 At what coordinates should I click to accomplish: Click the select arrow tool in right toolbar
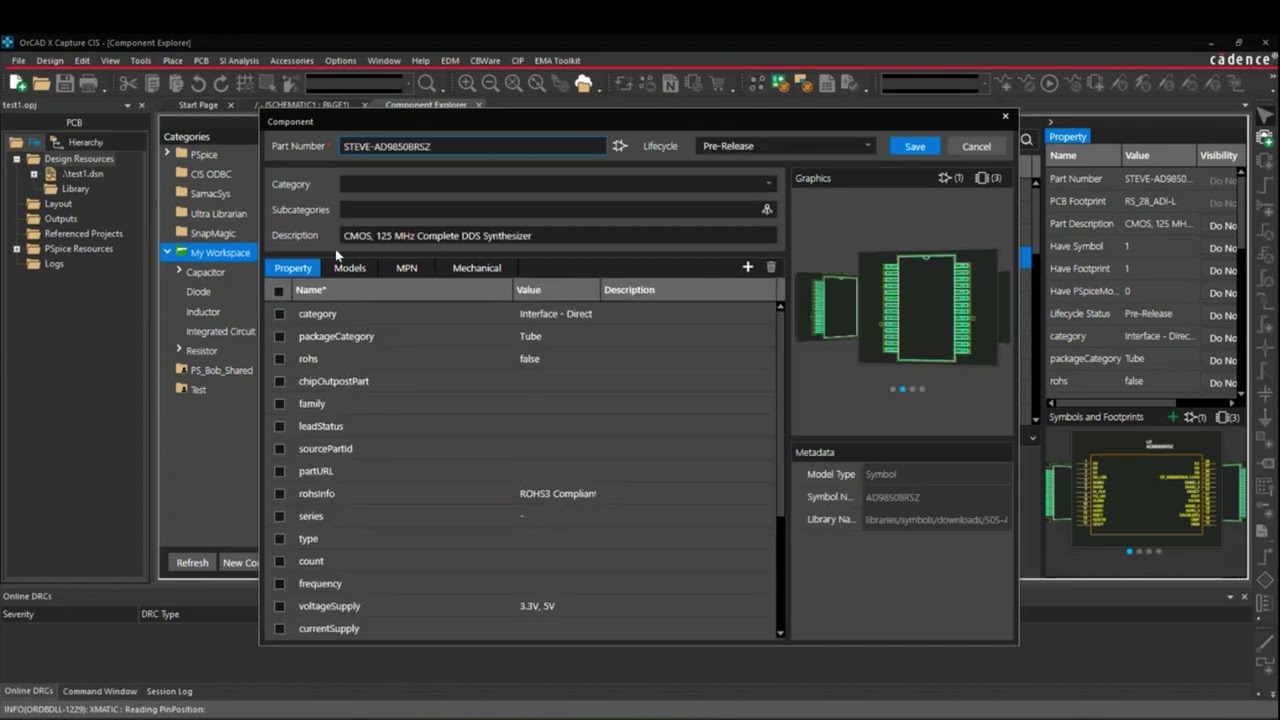click(x=1266, y=116)
